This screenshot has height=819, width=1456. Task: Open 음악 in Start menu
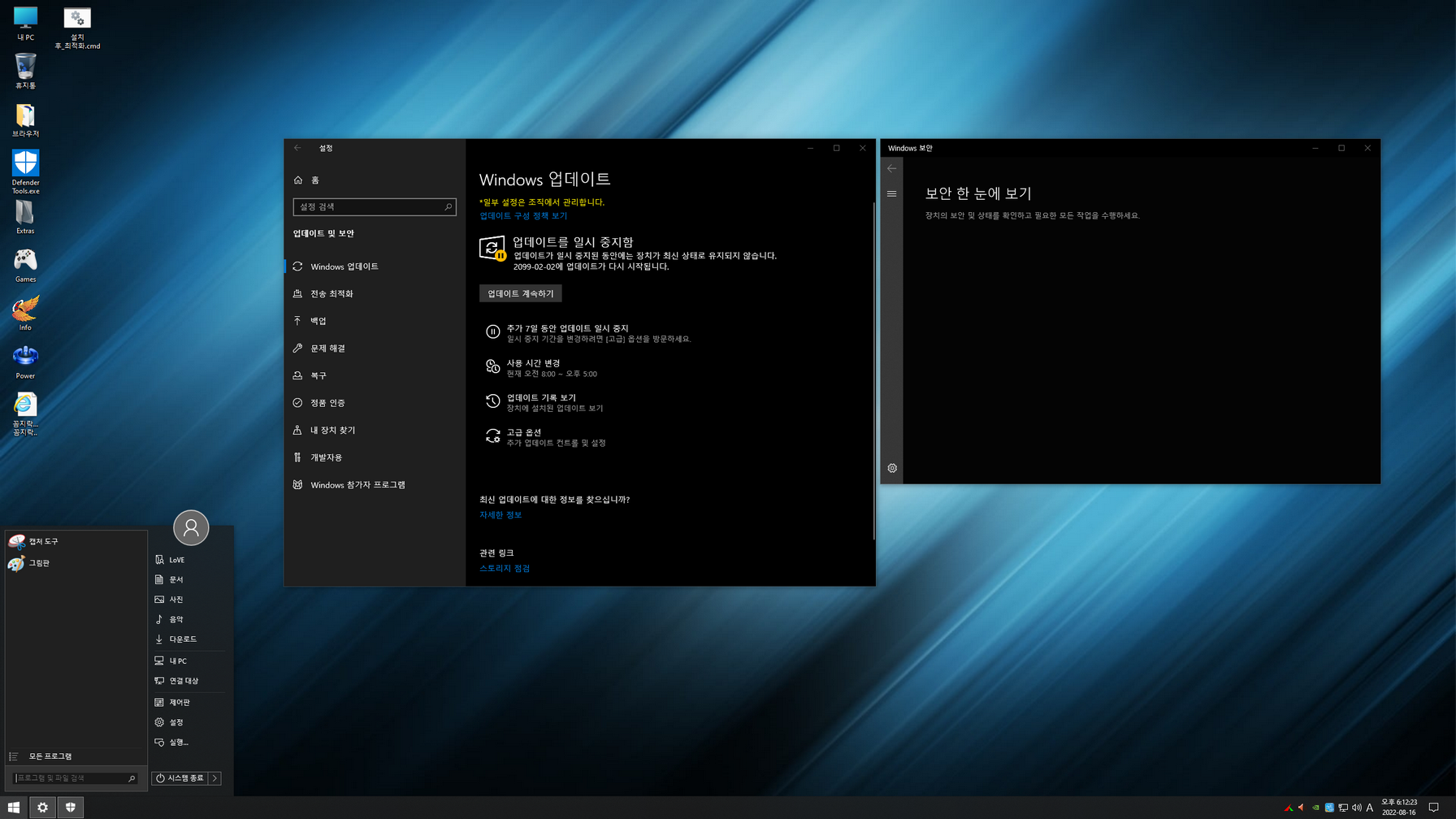click(x=189, y=619)
